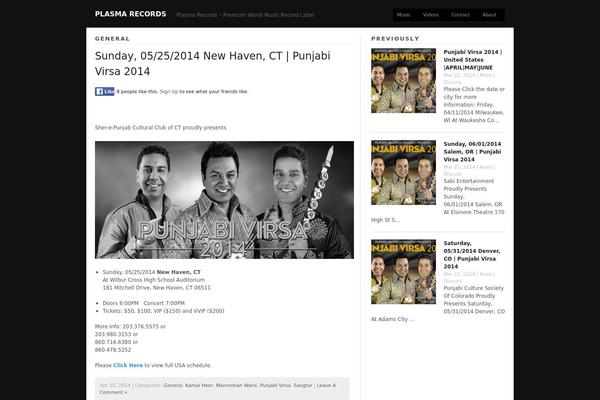Click the Facebook Sign Up link
Screen dimensions: 600x400
click(169, 91)
